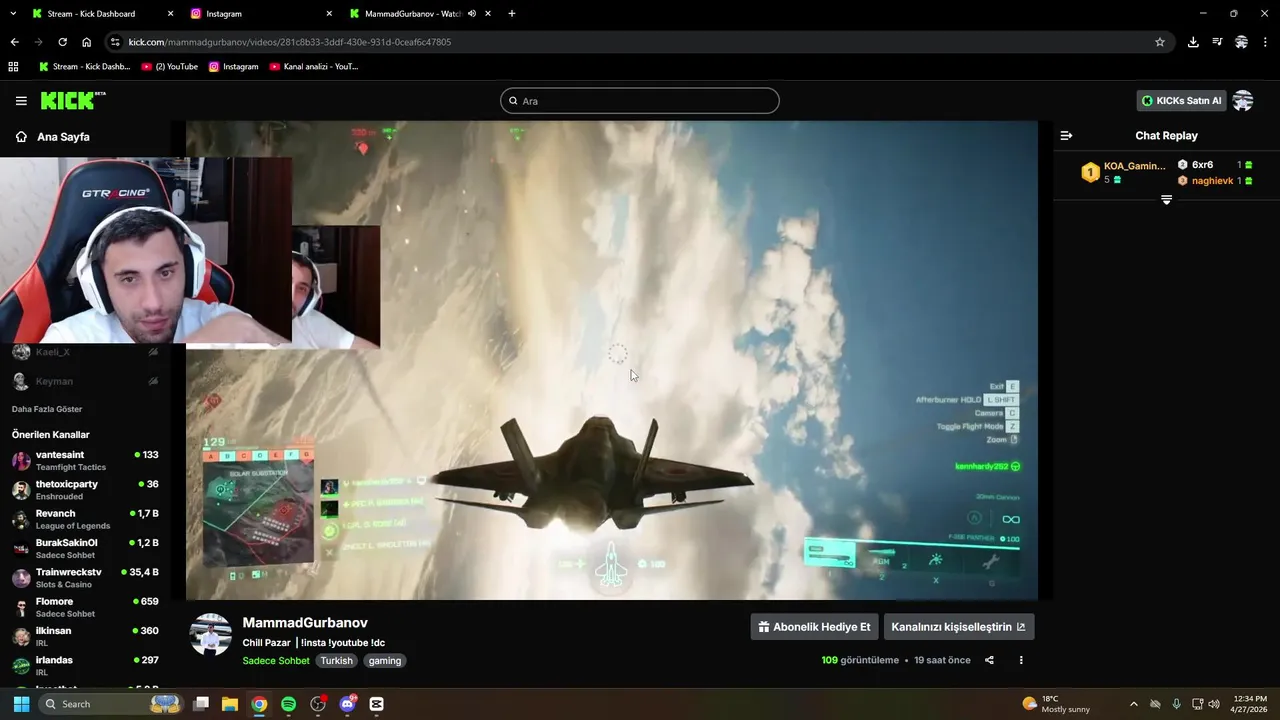Open ilkinsan recommended channel
This screenshot has width=1280, height=720.
(85, 637)
